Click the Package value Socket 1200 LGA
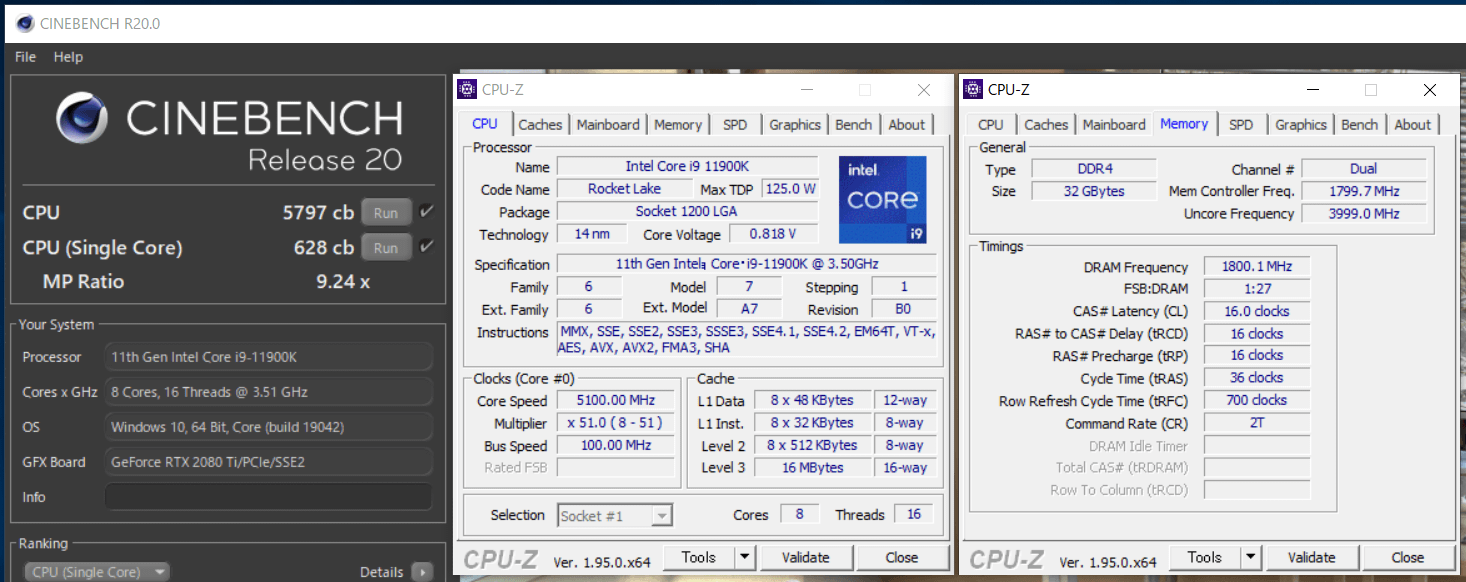 (x=687, y=211)
